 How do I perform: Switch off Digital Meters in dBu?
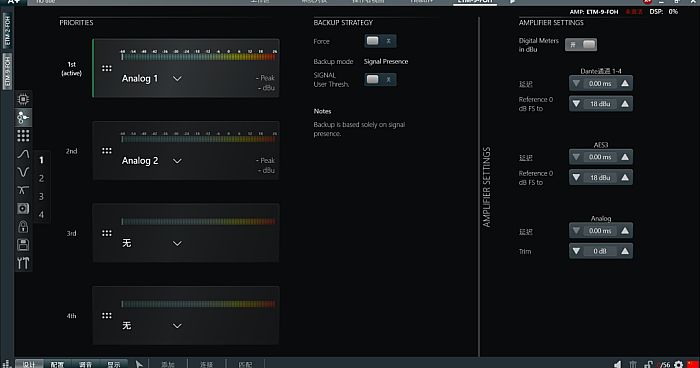click(581, 45)
